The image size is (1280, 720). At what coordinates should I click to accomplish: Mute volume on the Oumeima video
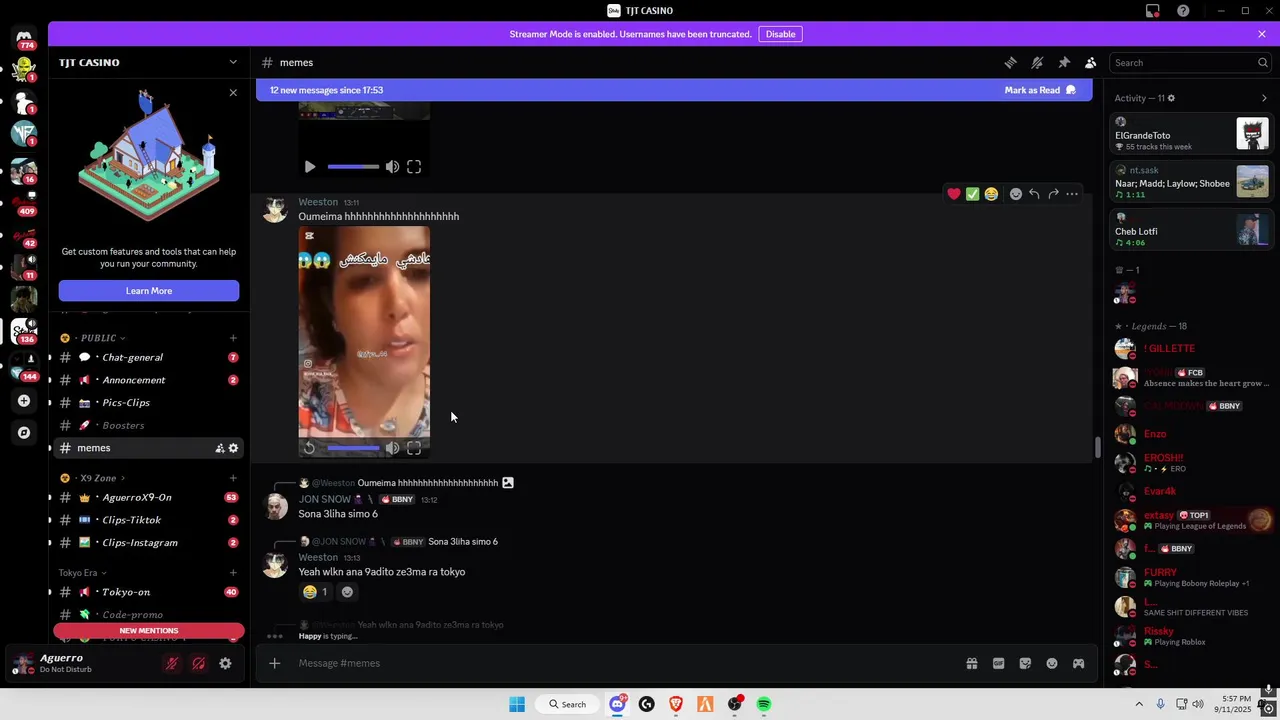point(392,448)
